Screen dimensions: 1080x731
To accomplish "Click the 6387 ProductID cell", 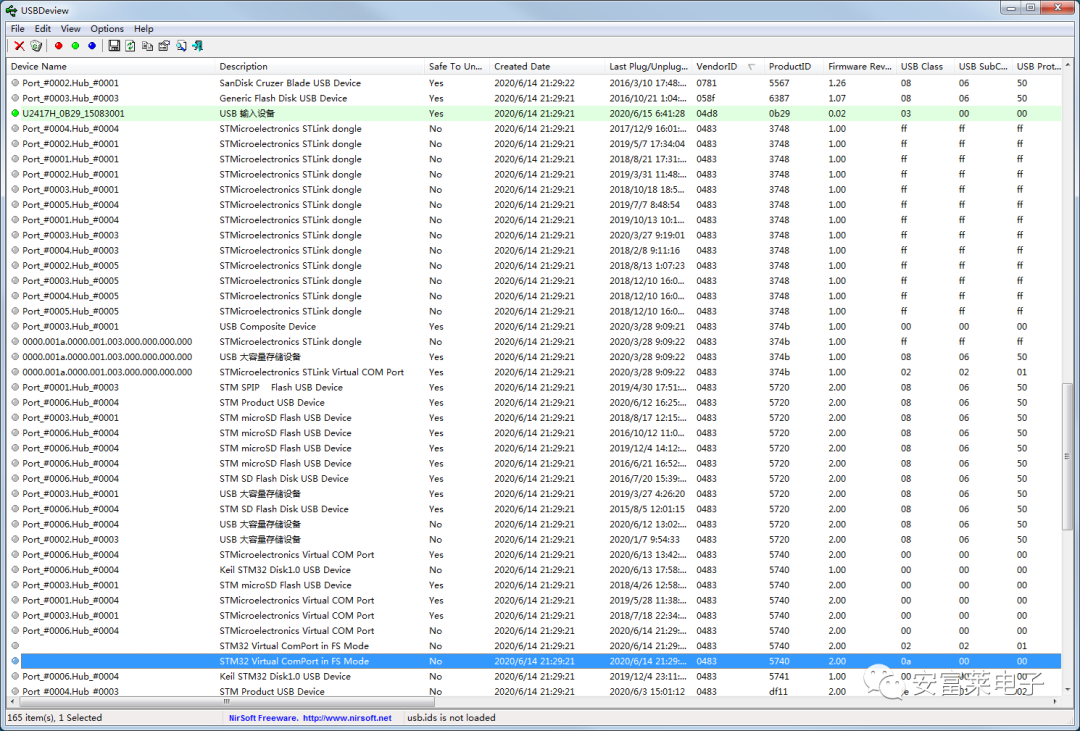I will pos(779,99).
